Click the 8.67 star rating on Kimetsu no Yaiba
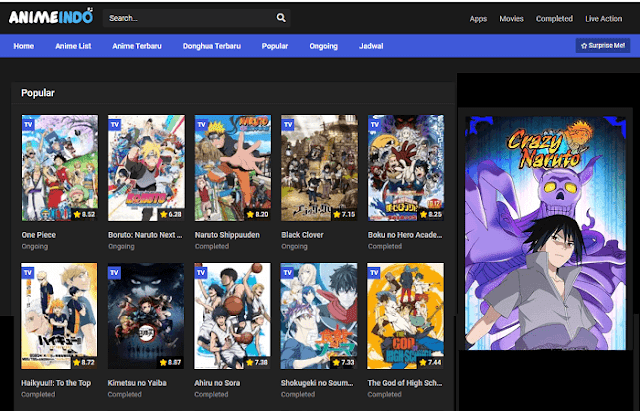 (x=170, y=362)
